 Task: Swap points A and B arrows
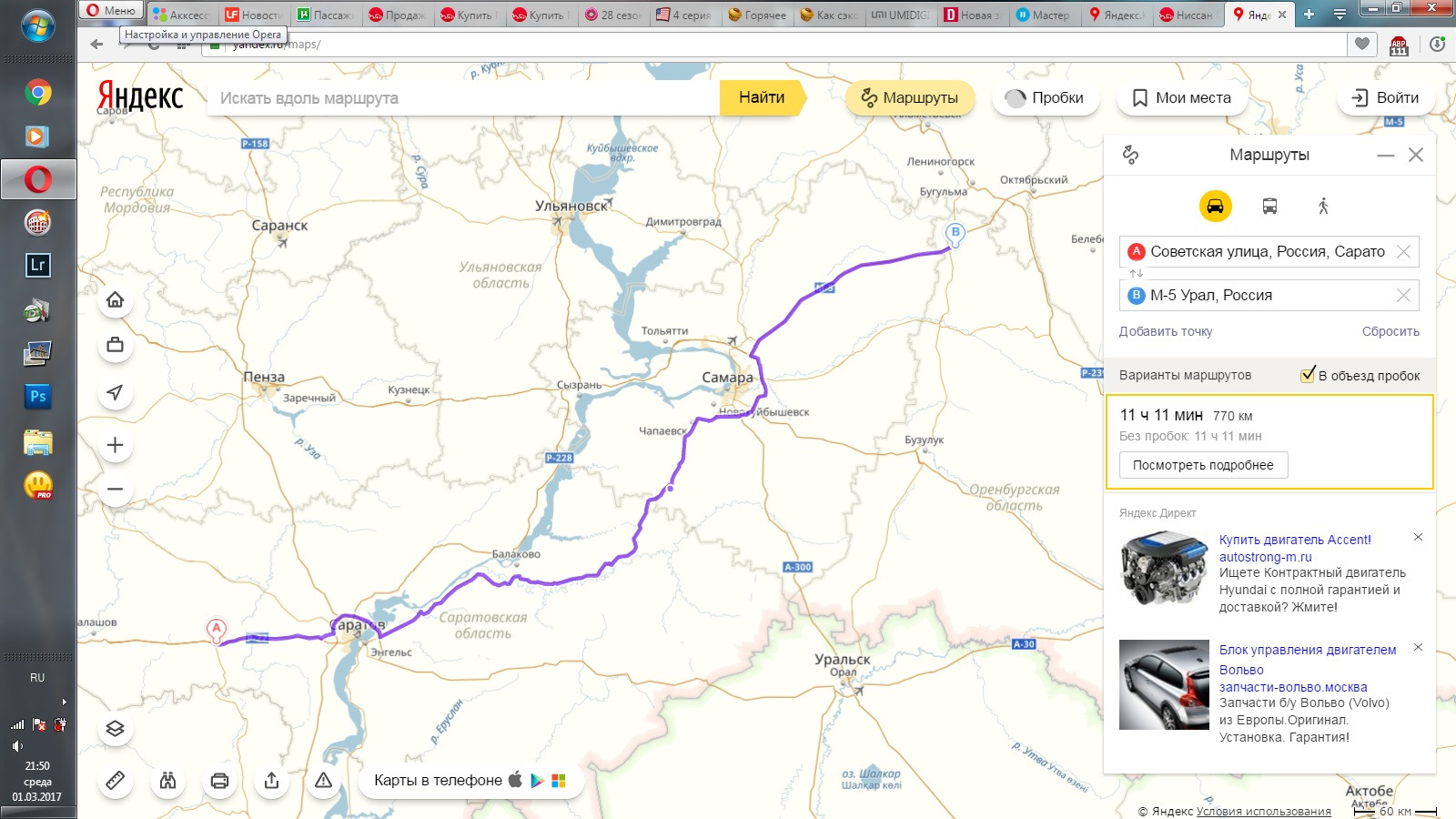(1136, 273)
